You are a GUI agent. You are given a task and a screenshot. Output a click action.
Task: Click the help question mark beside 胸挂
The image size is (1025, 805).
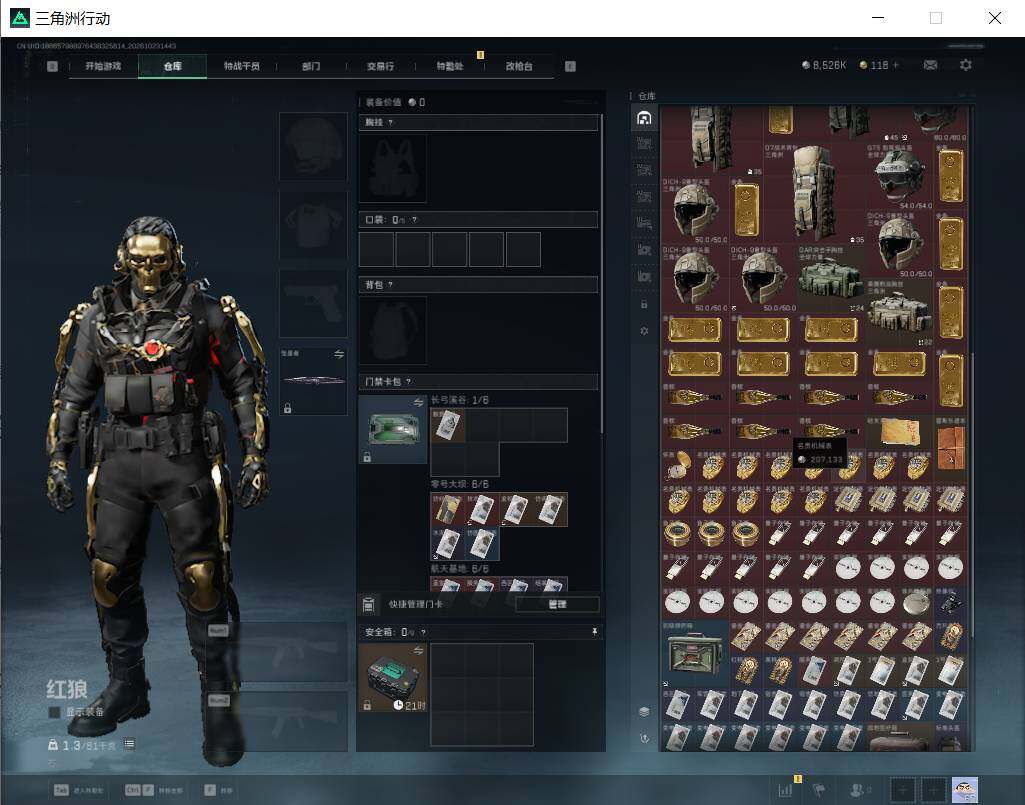pos(390,122)
